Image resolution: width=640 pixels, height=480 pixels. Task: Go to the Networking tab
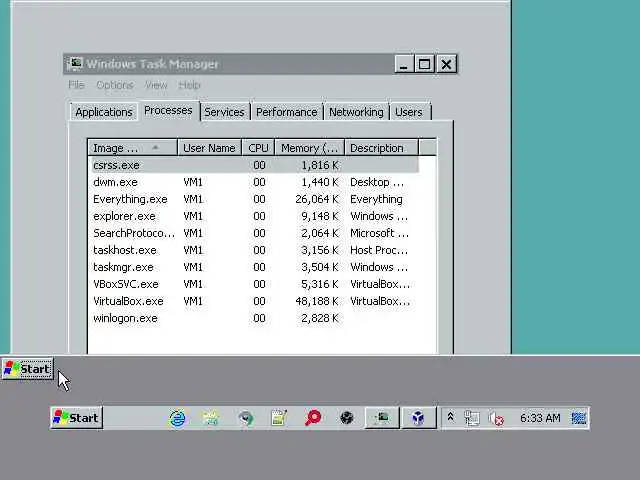[x=356, y=112]
